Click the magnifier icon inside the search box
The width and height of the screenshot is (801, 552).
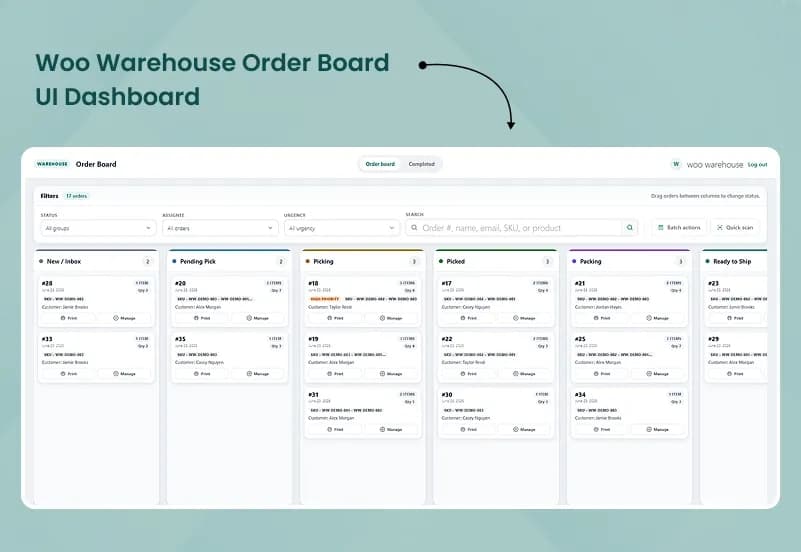click(414, 228)
